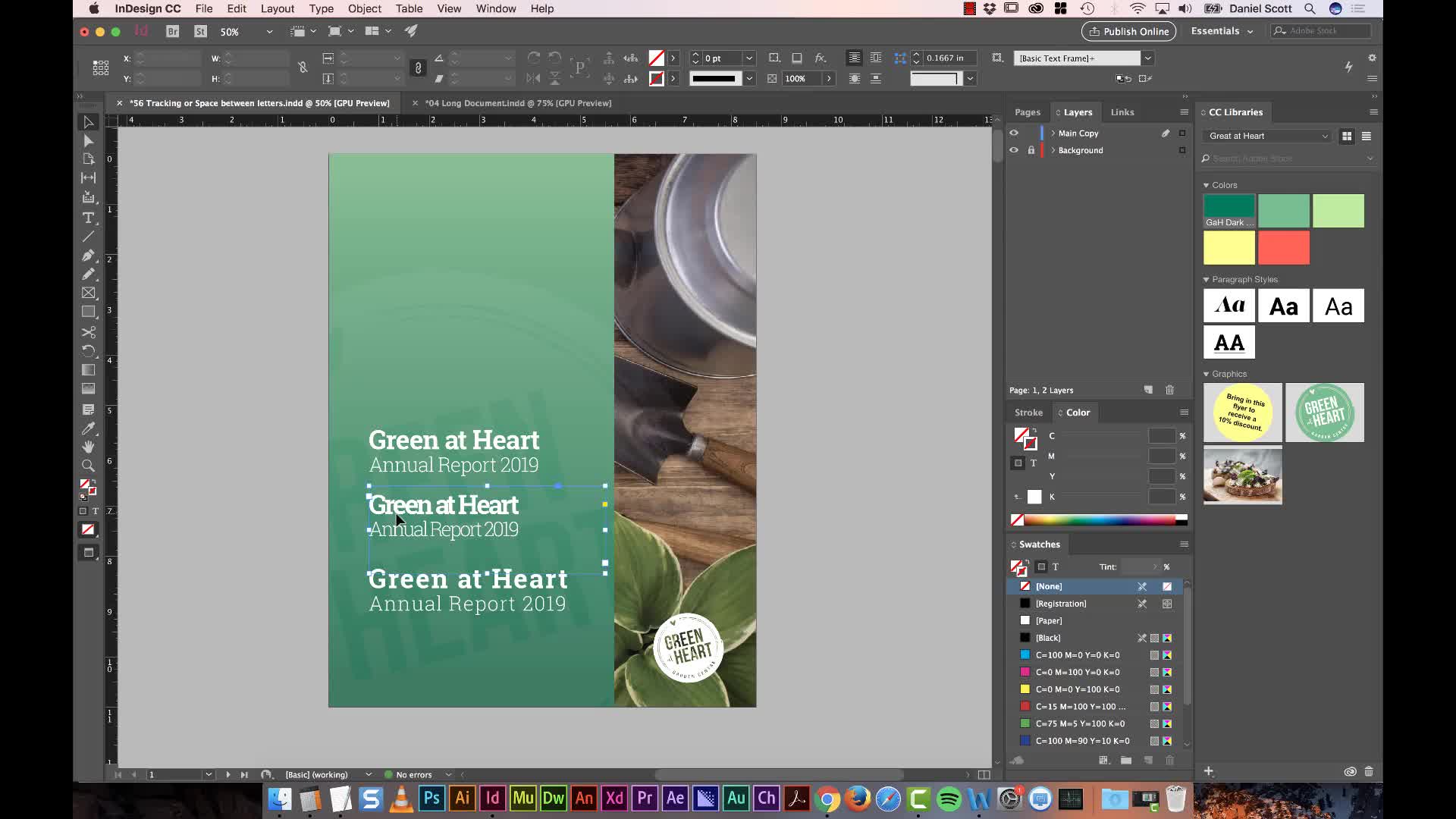Open the Object menu

[x=365, y=8]
